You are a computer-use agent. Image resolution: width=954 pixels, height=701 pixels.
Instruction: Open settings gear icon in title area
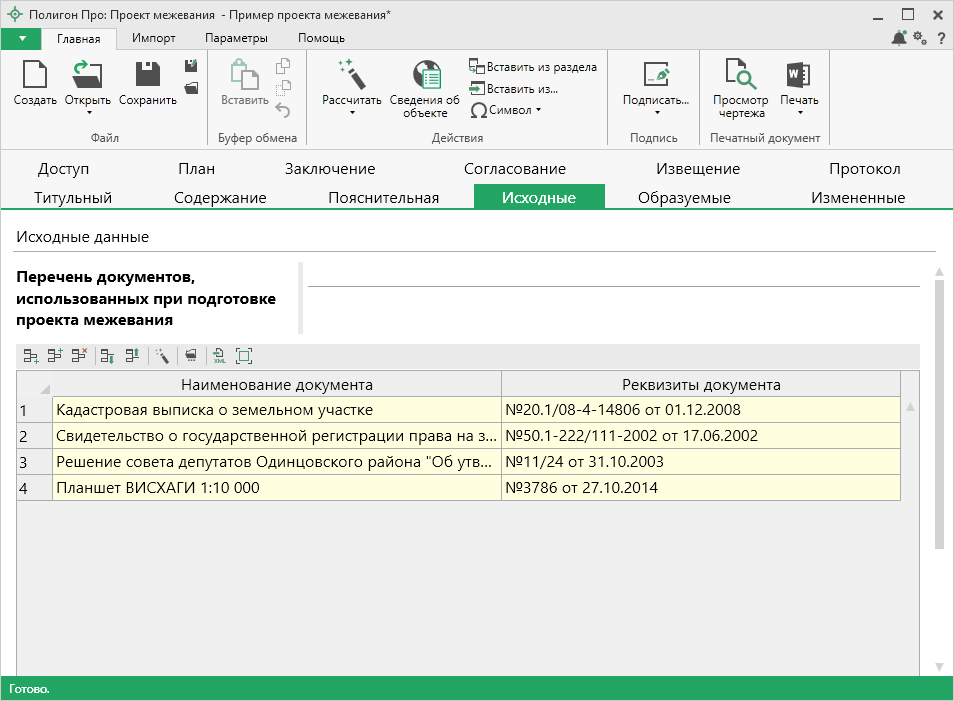click(x=920, y=38)
